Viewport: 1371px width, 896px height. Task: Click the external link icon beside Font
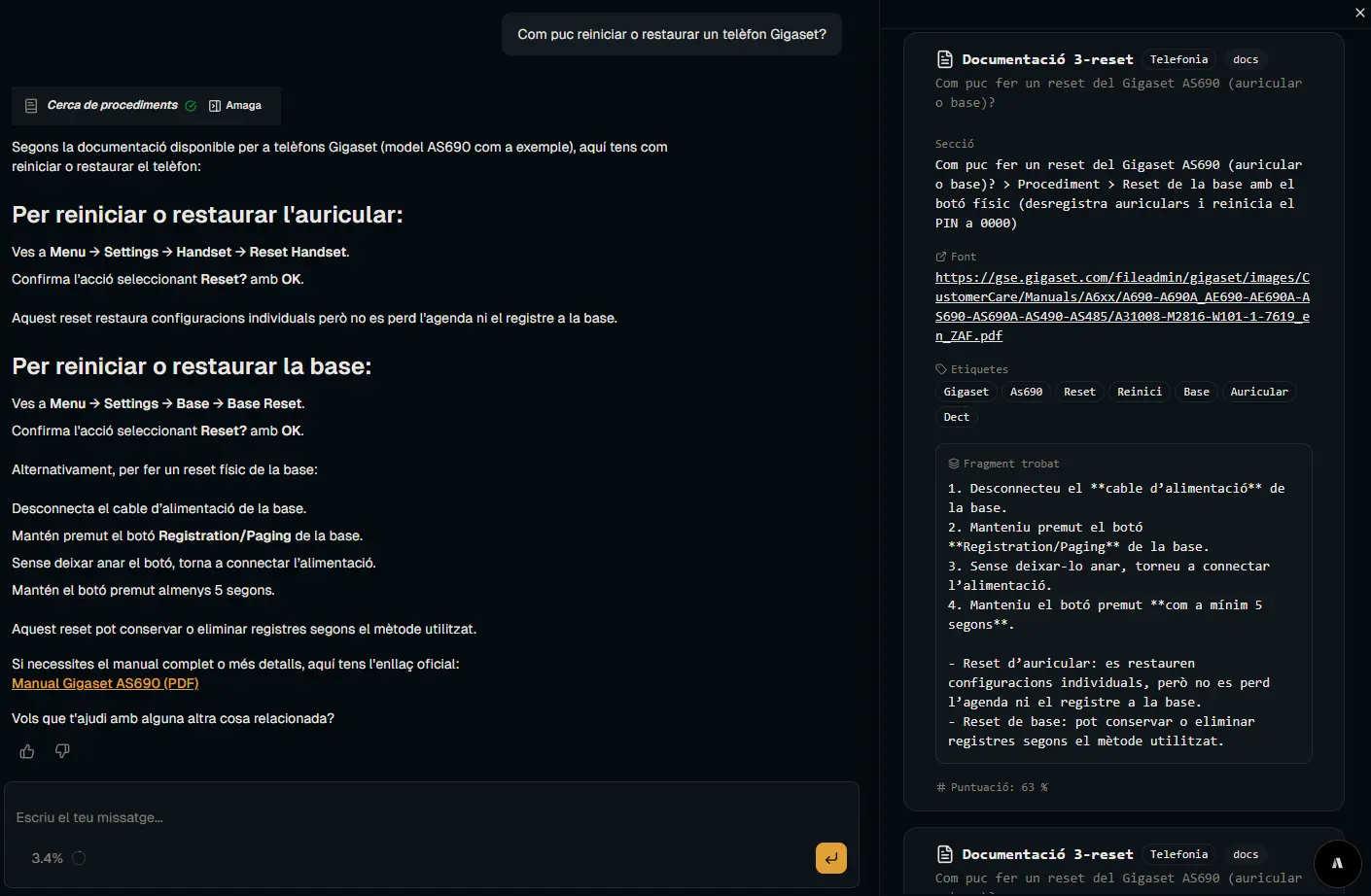coord(940,258)
